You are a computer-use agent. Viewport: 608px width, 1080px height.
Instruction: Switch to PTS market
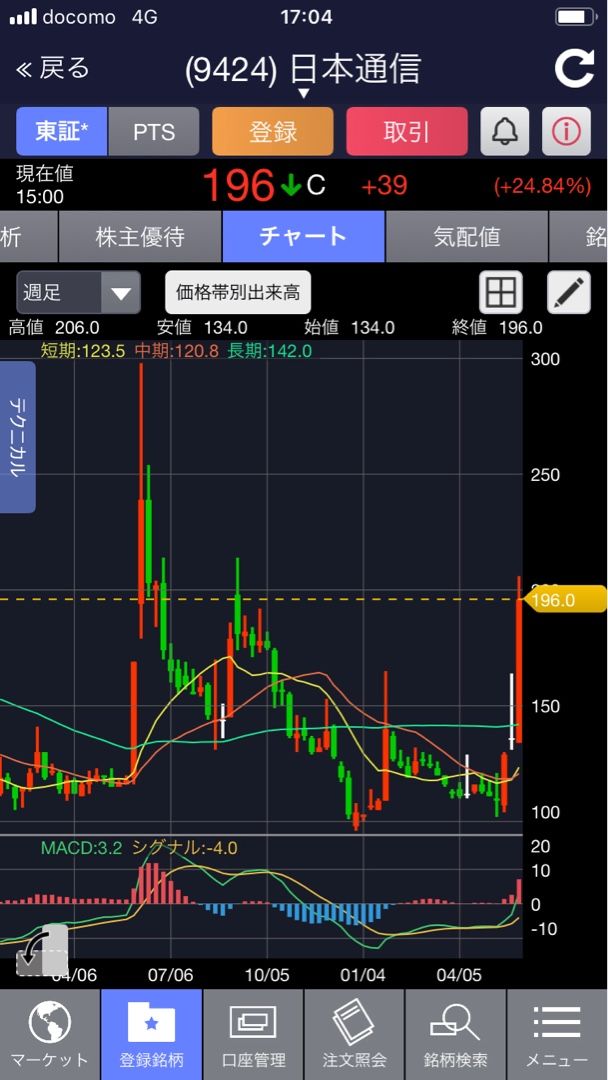(154, 132)
